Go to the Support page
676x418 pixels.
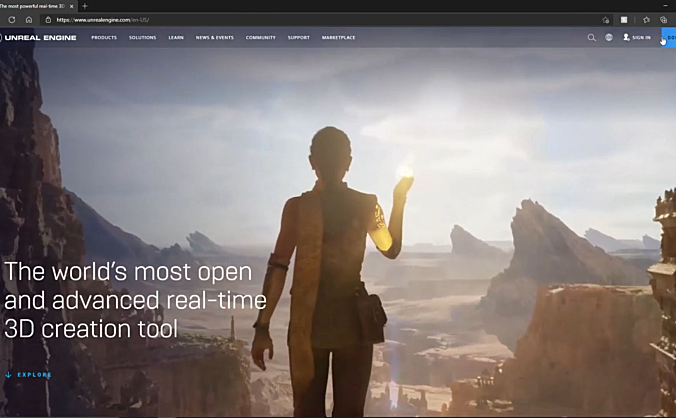[298, 38]
